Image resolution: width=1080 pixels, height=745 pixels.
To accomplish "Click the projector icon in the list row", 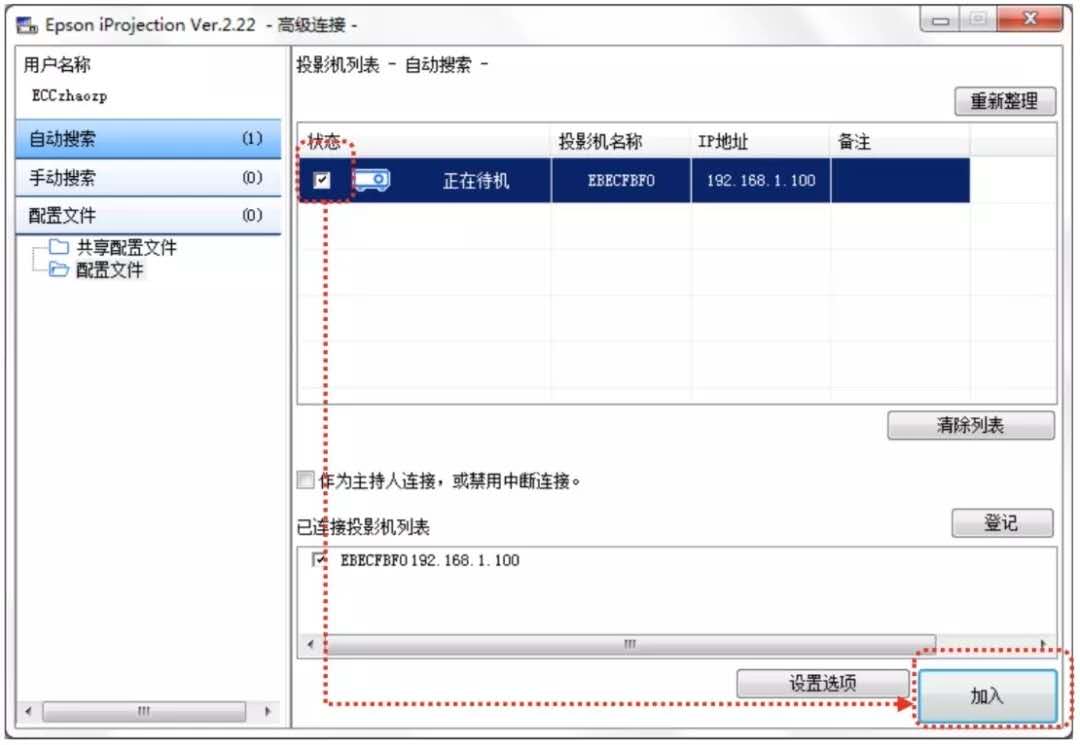I will coord(372,181).
